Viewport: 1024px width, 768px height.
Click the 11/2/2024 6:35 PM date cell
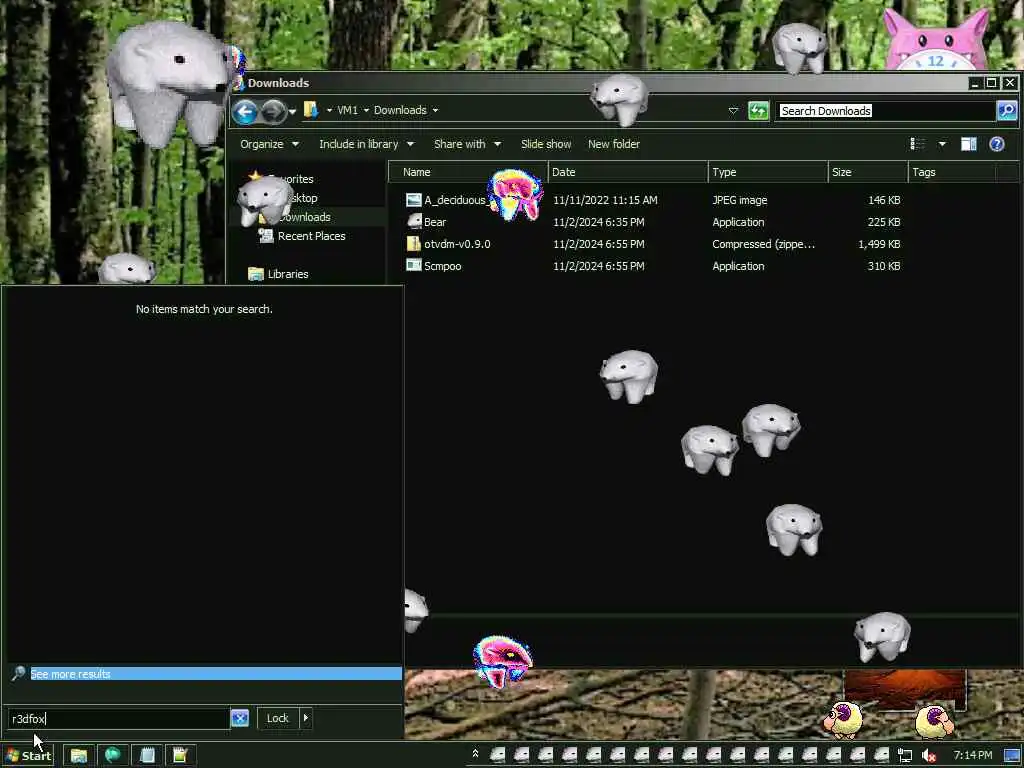tap(598, 222)
